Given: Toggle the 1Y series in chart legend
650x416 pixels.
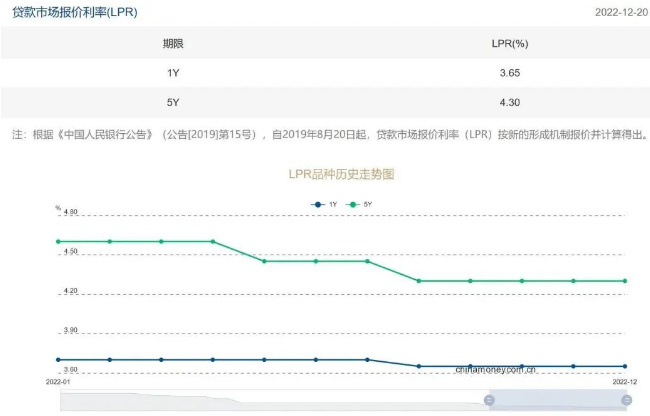Looking at the screenshot, I should point(325,204).
